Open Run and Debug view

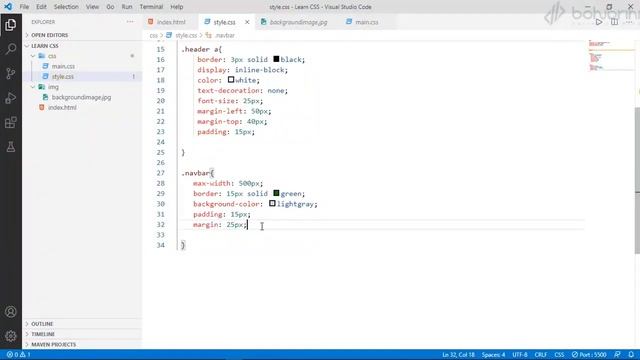click(x=11, y=98)
